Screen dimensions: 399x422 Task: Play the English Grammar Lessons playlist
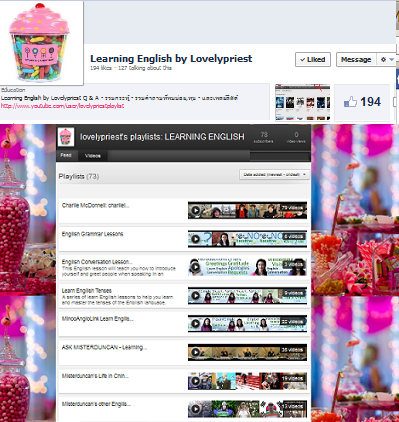(196, 239)
